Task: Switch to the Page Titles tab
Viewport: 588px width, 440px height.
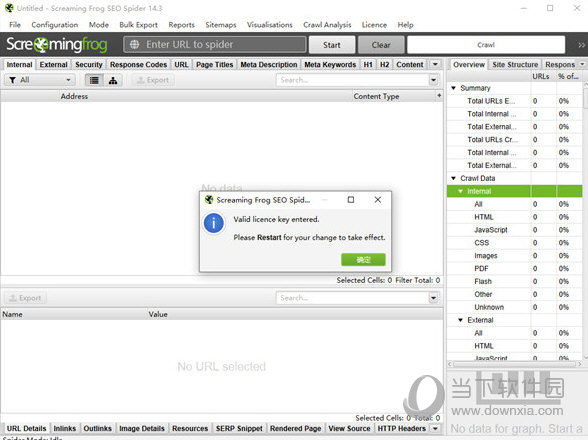Action: 214,65
